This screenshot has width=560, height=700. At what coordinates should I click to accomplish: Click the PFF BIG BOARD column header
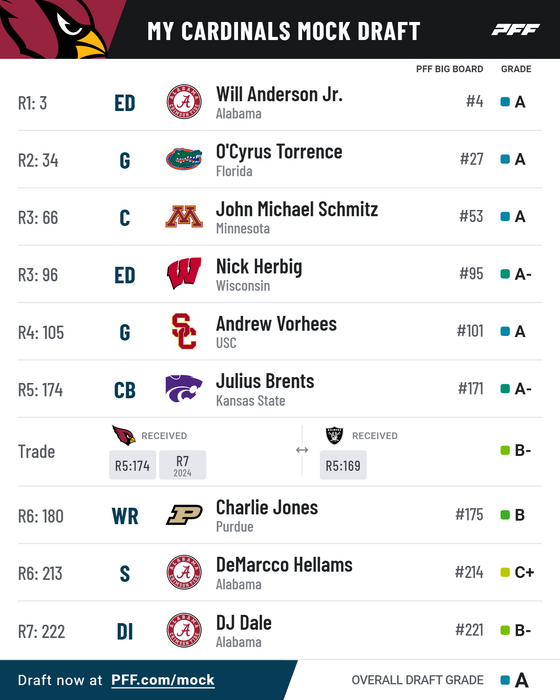[450, 69]
